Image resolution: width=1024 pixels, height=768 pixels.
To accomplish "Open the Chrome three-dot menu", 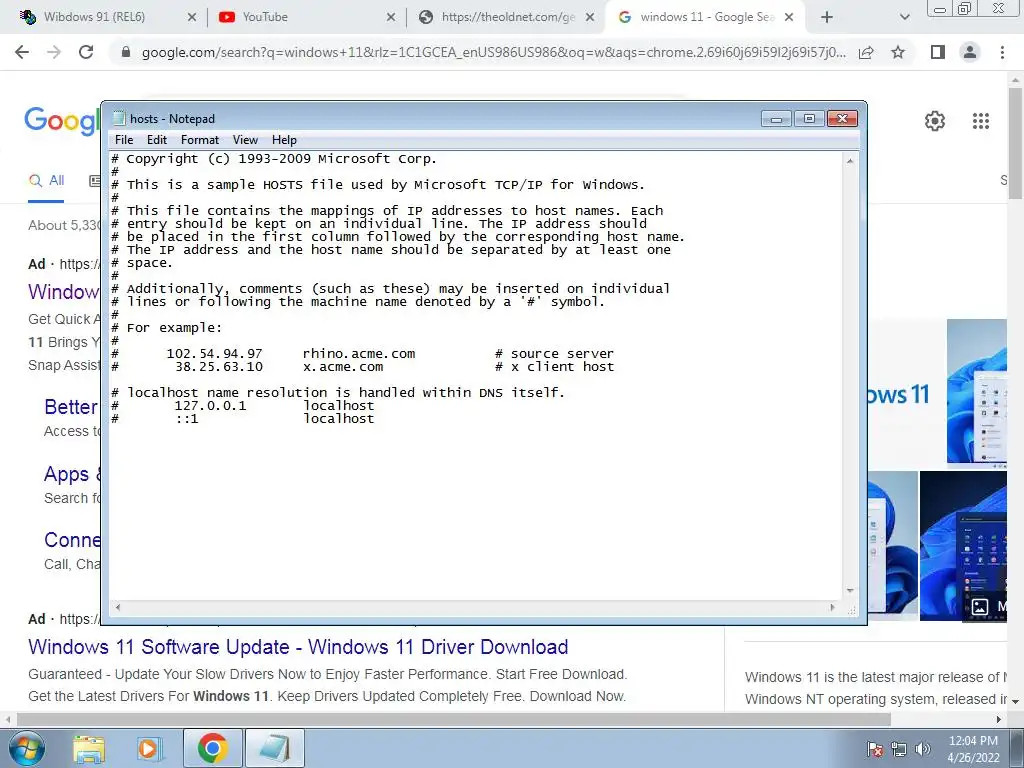I will (1002, 52).
